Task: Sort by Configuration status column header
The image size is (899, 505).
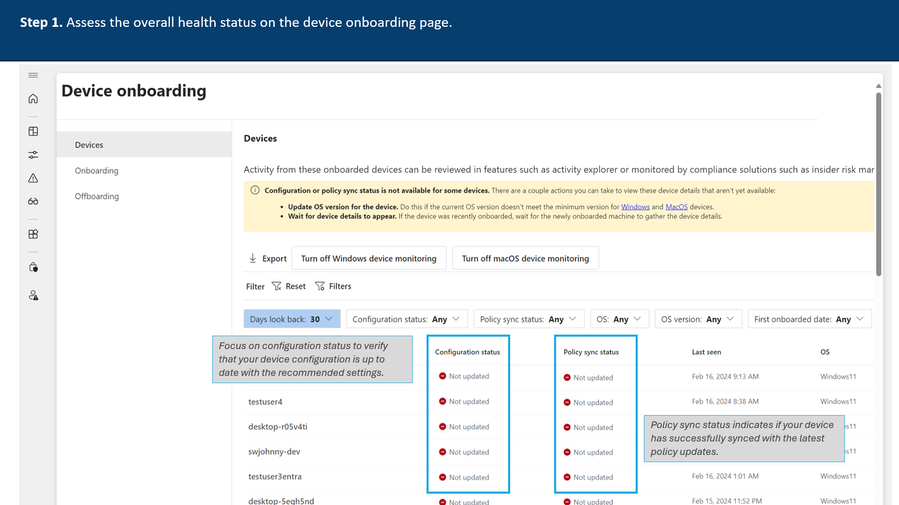Action: click(x=467, y=352)
